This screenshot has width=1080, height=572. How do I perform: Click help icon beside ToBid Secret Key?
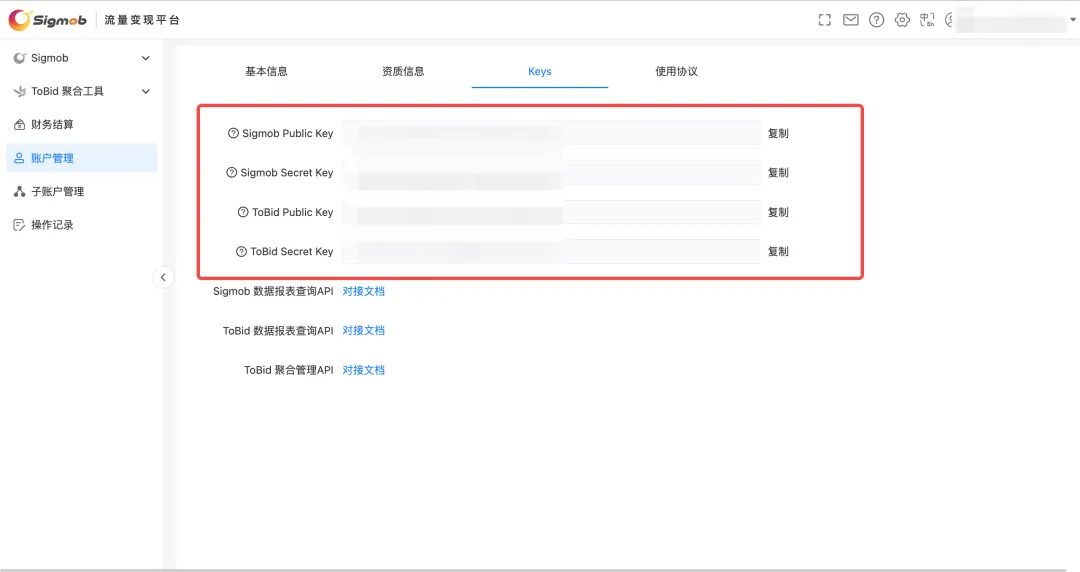click(241, 252)
